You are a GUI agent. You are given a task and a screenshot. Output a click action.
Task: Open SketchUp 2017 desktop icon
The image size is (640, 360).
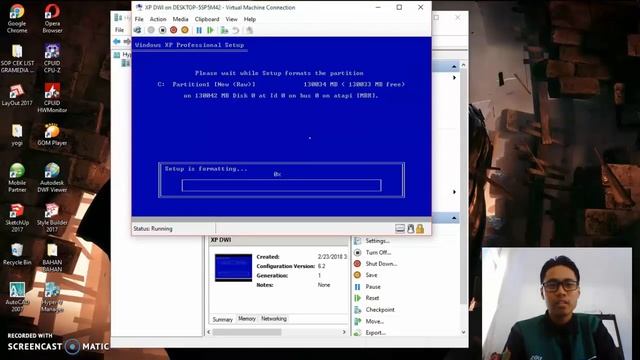17,218
